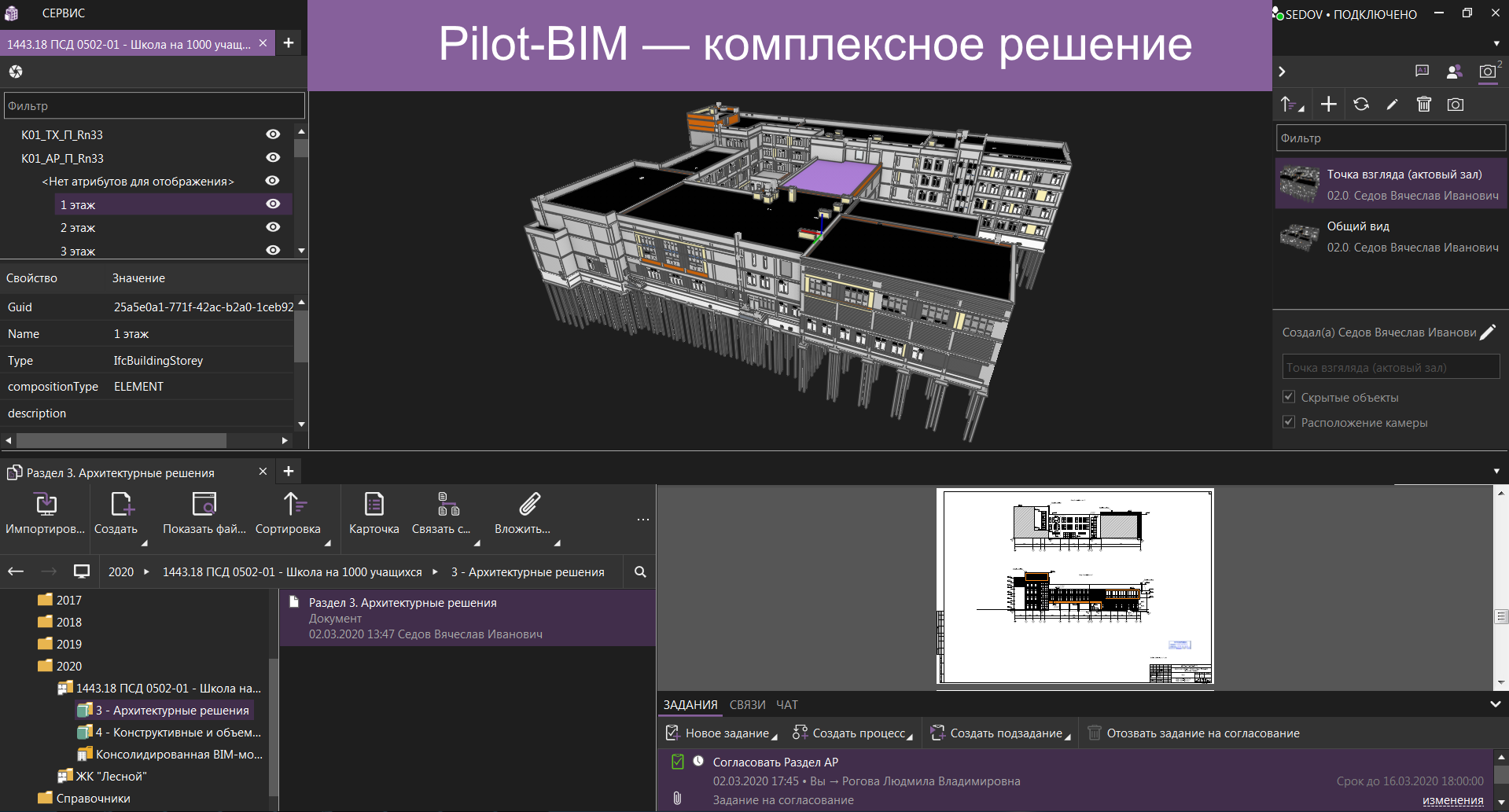Hide the 2 этаж storey
The height and width of the screenshot is (812, 1509).
273,227
